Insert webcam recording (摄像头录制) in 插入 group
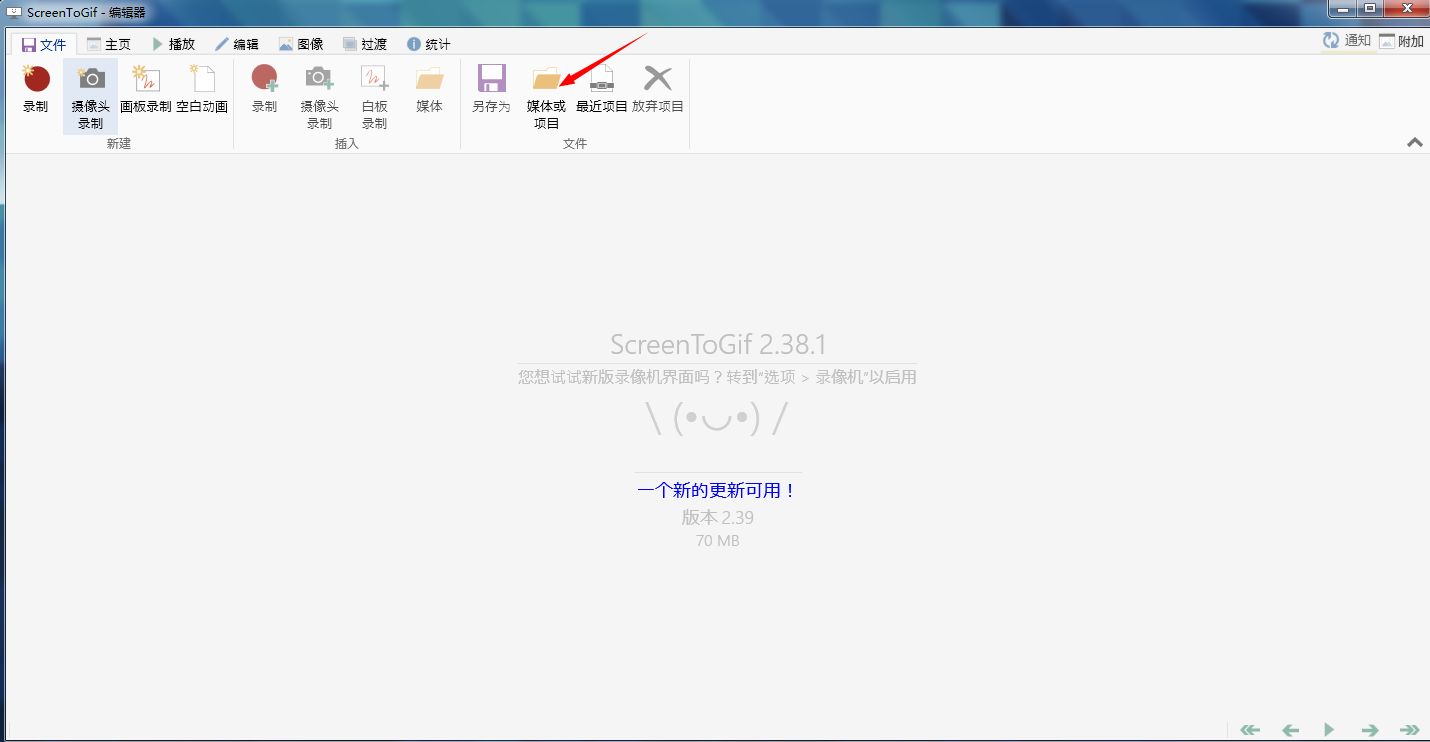1430x742 pixels. [x=319, y=96]
